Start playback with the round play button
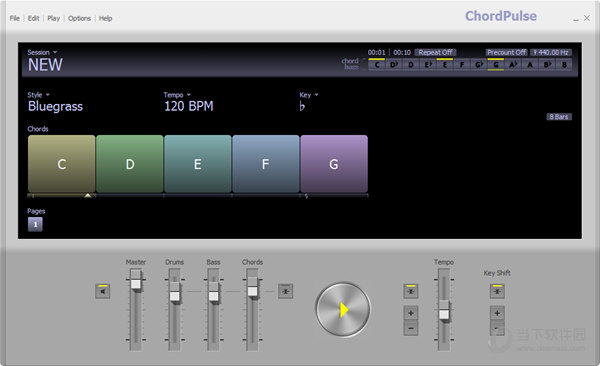 [x=343, y=309]
